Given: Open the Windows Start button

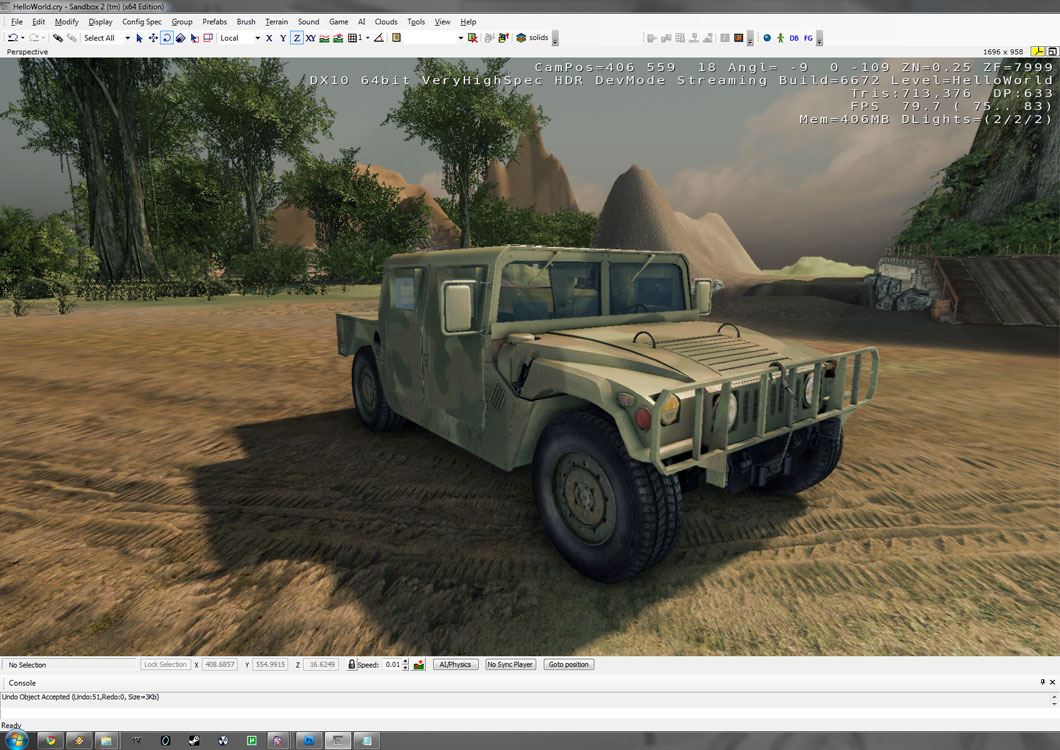Looking at the screenshot, I should [16, 740].
